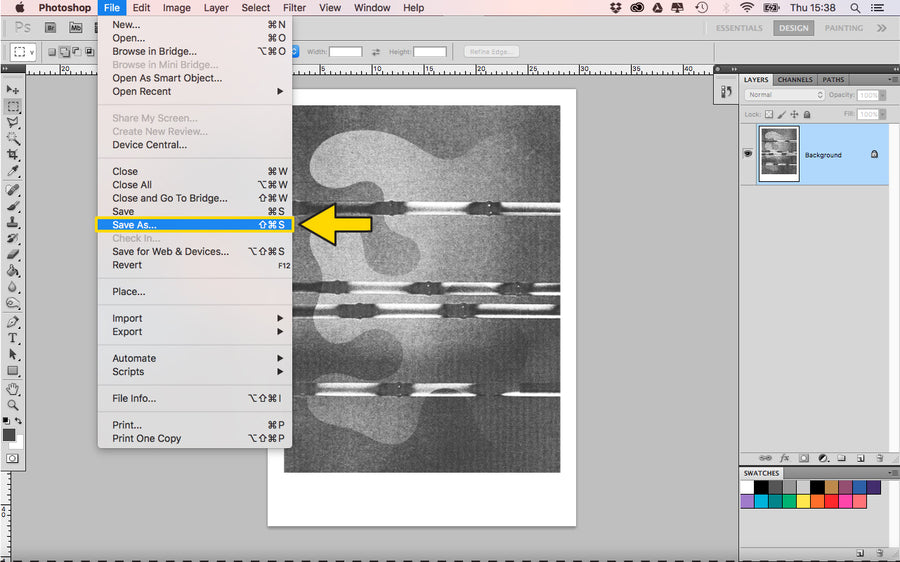Viewport: 900px width, 562px height.
Task: Select the Pen tool
Action: [13, 322]
